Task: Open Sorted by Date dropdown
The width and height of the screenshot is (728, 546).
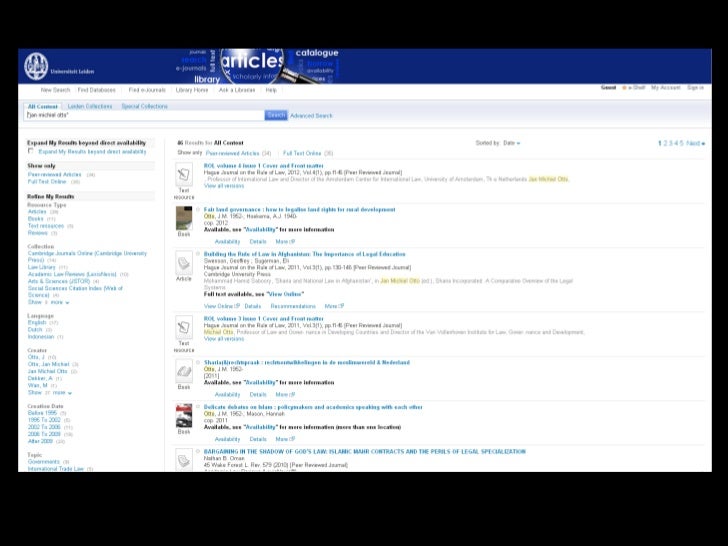Action: pos(512,143)
